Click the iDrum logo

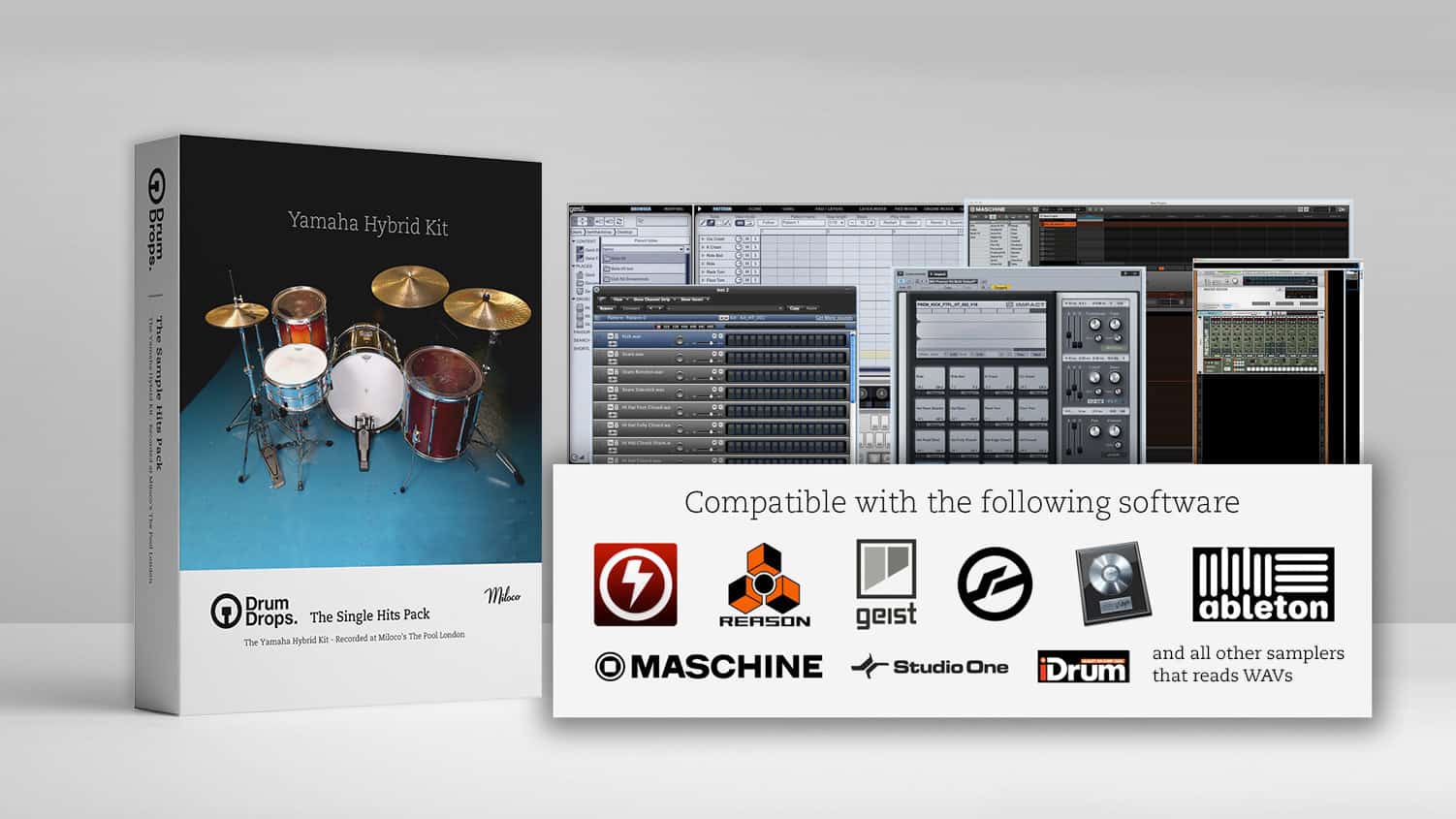(1083, 667)
